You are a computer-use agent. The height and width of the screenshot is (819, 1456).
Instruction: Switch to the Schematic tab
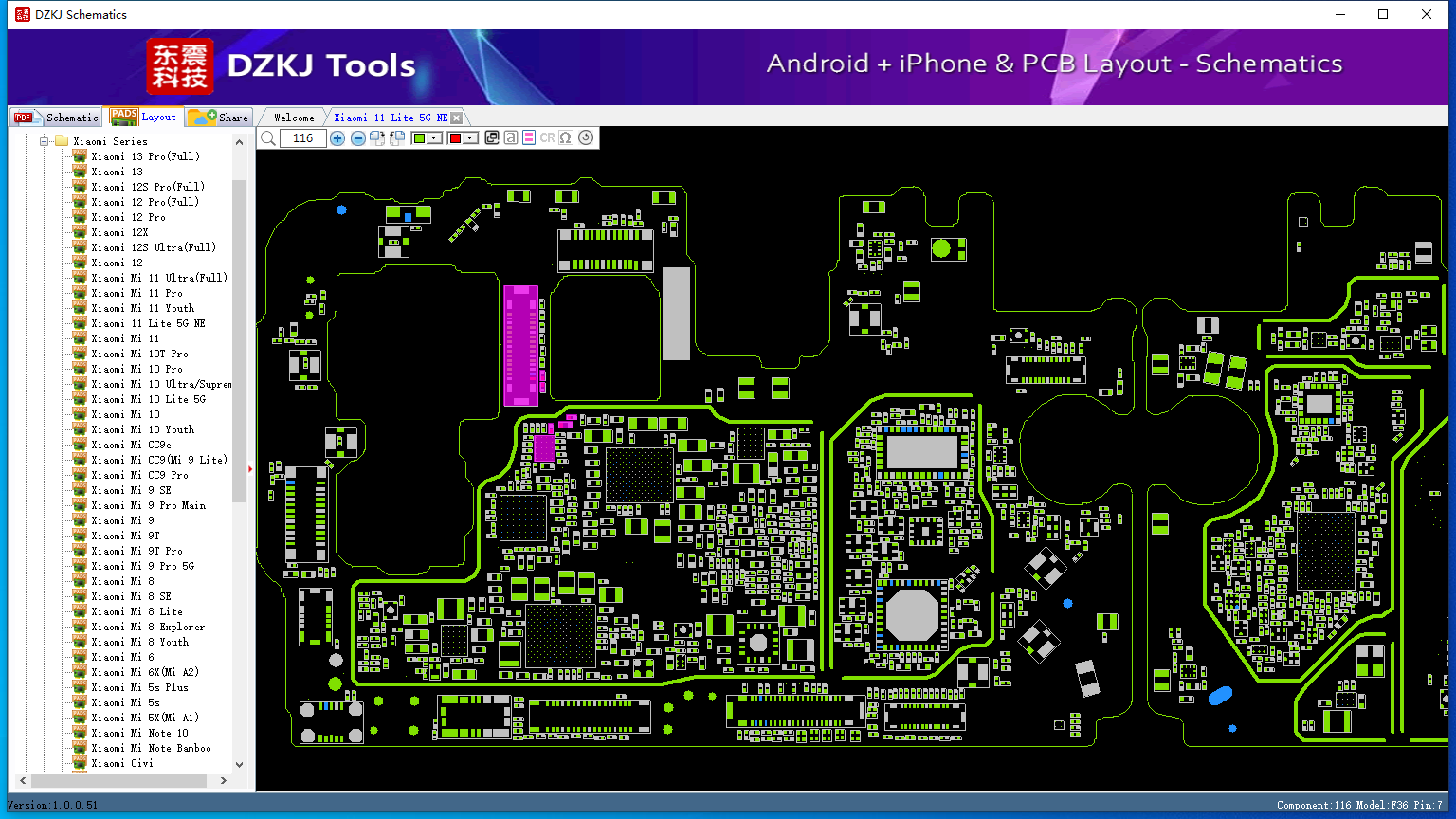pyautogui.click(x=57, y=117)
